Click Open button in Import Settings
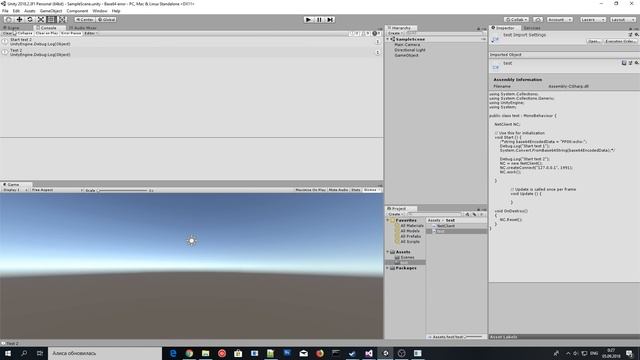 tap(594, 41)
